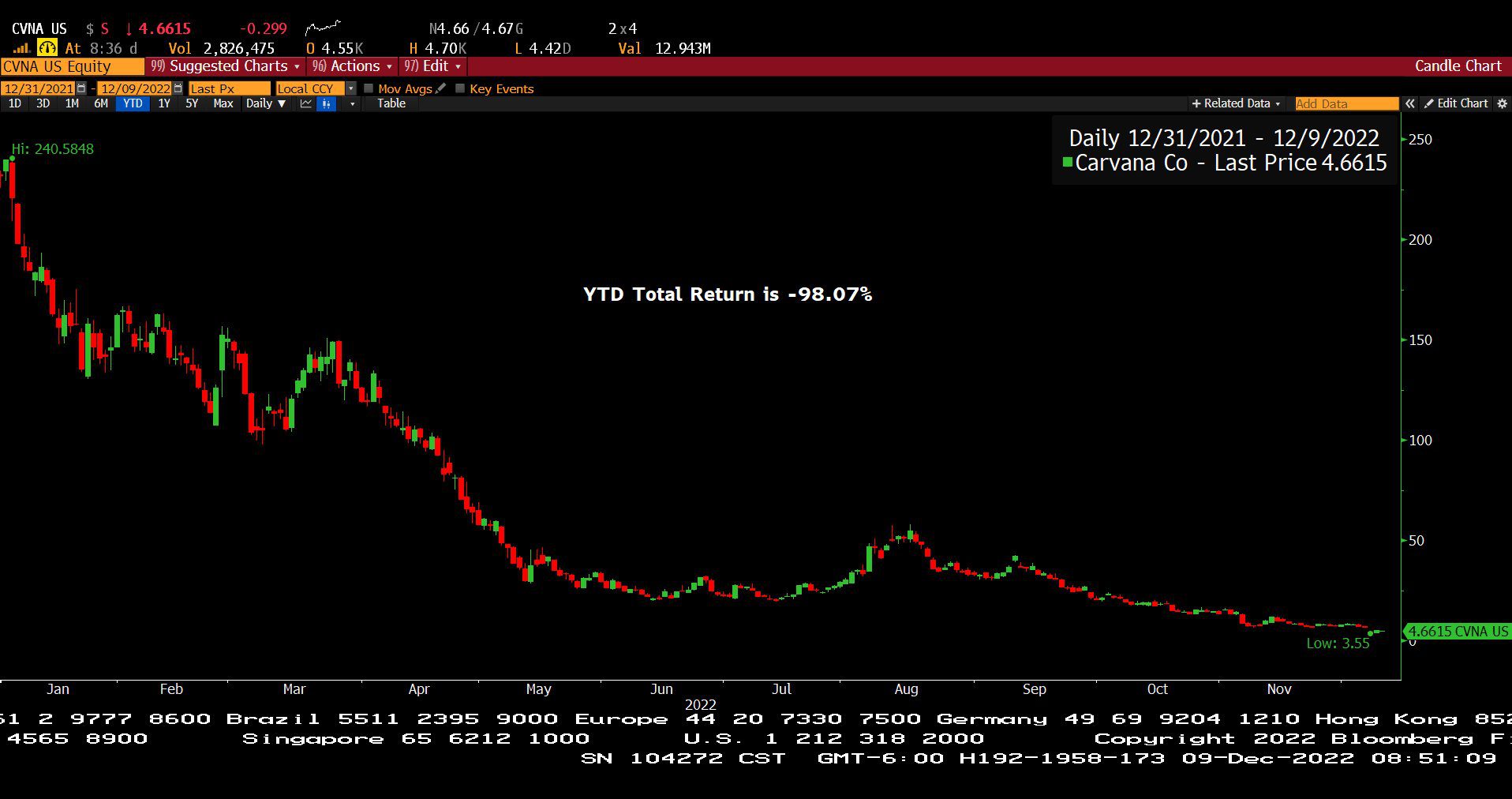Open the Edit dropdown menu
The width and height of the screenshot is (1512, 799).
[432, 66]
